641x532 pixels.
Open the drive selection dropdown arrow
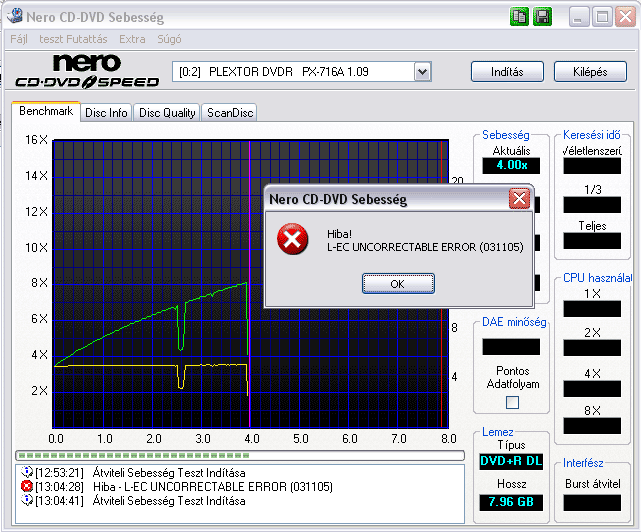[x=422, y=72]
